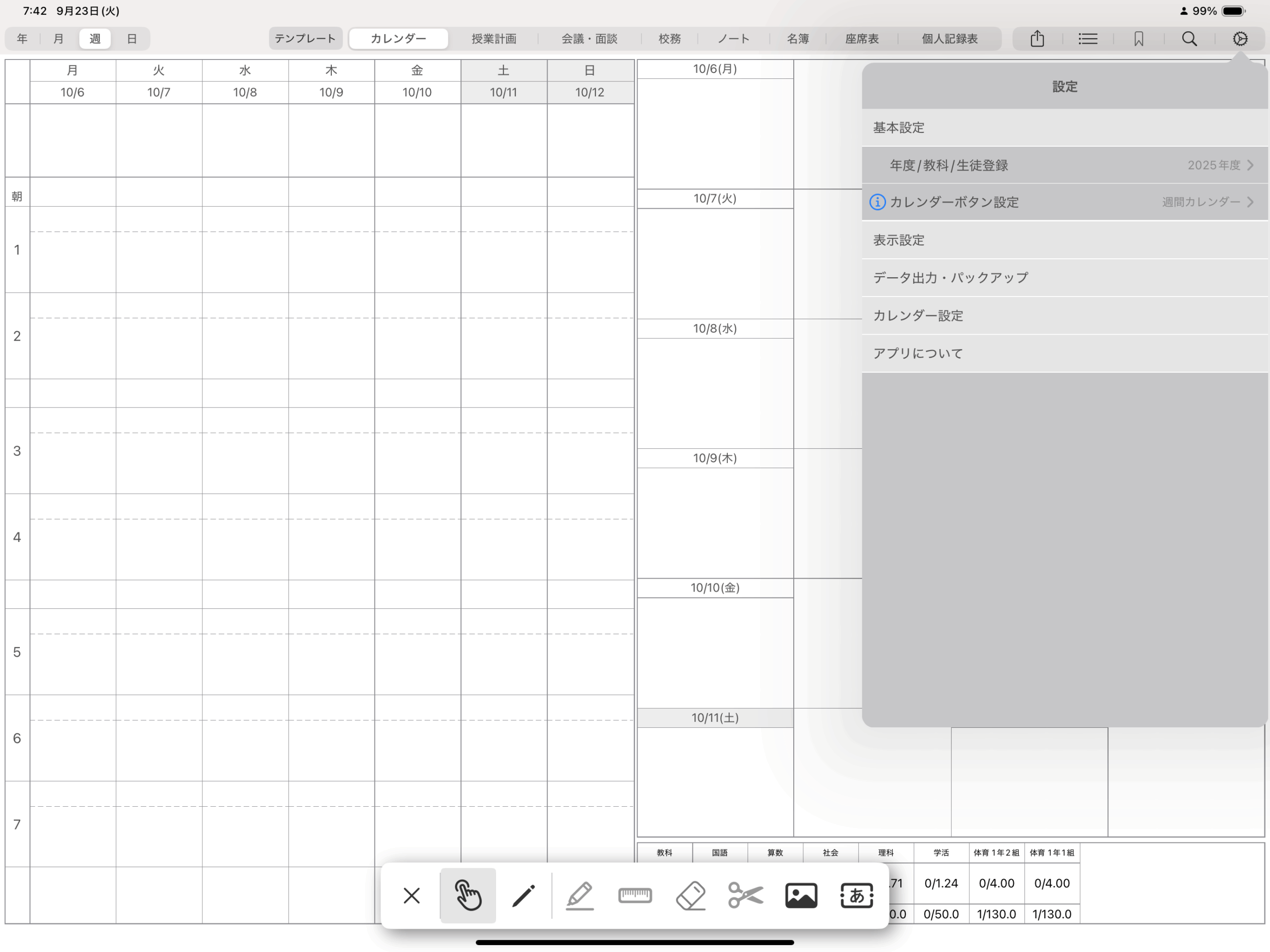
Task: Pick the ruler tool
Action: click(635, 895)
